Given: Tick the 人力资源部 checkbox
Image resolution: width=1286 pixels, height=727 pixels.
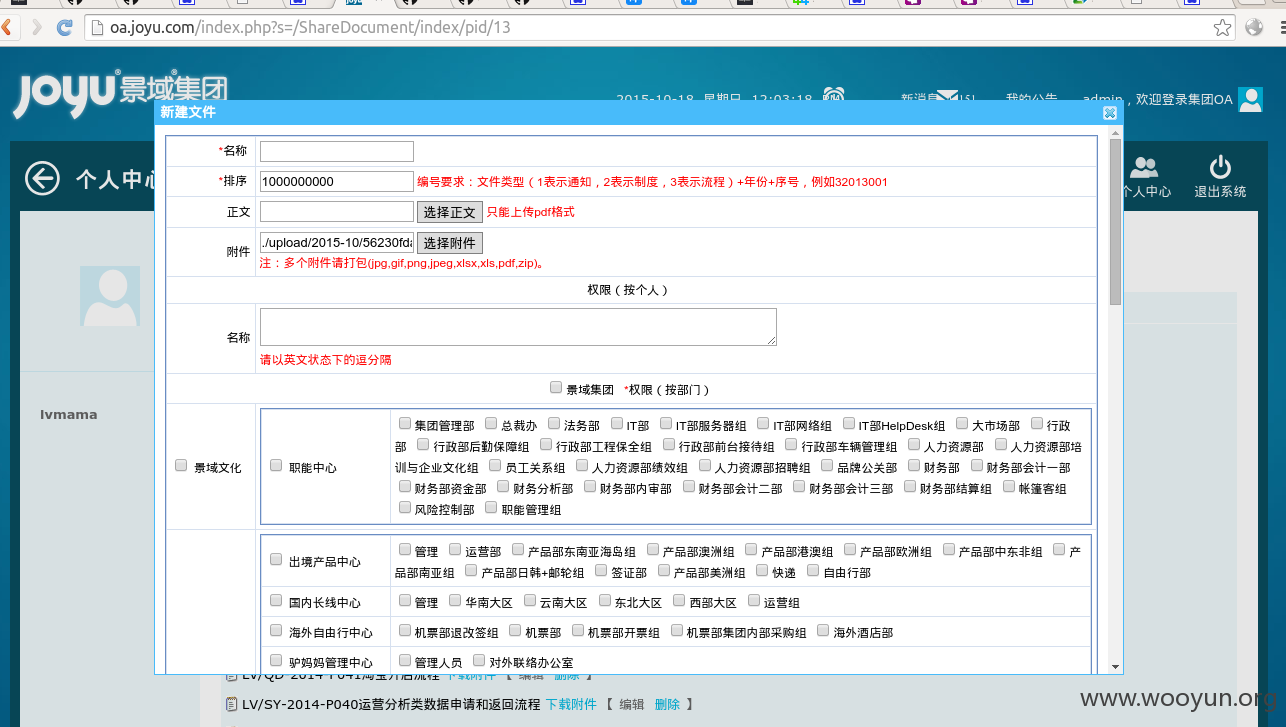Looking at the screenshot, I should (914, 444).
